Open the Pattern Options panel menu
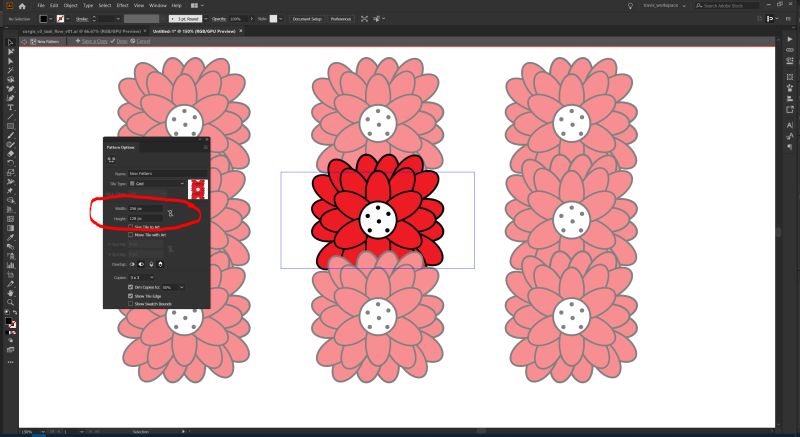The height and width of the screenshot is (437, 800). tap(206, 147)
